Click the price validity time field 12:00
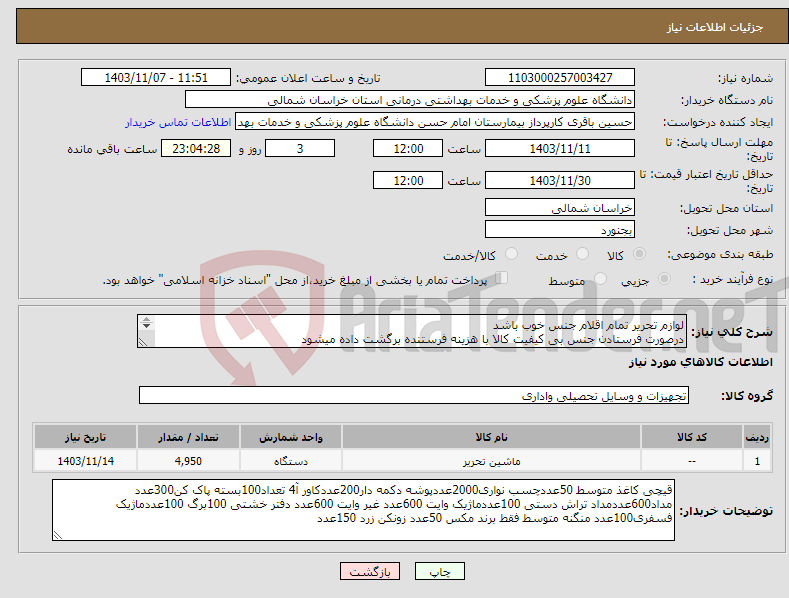 point(408,180)
